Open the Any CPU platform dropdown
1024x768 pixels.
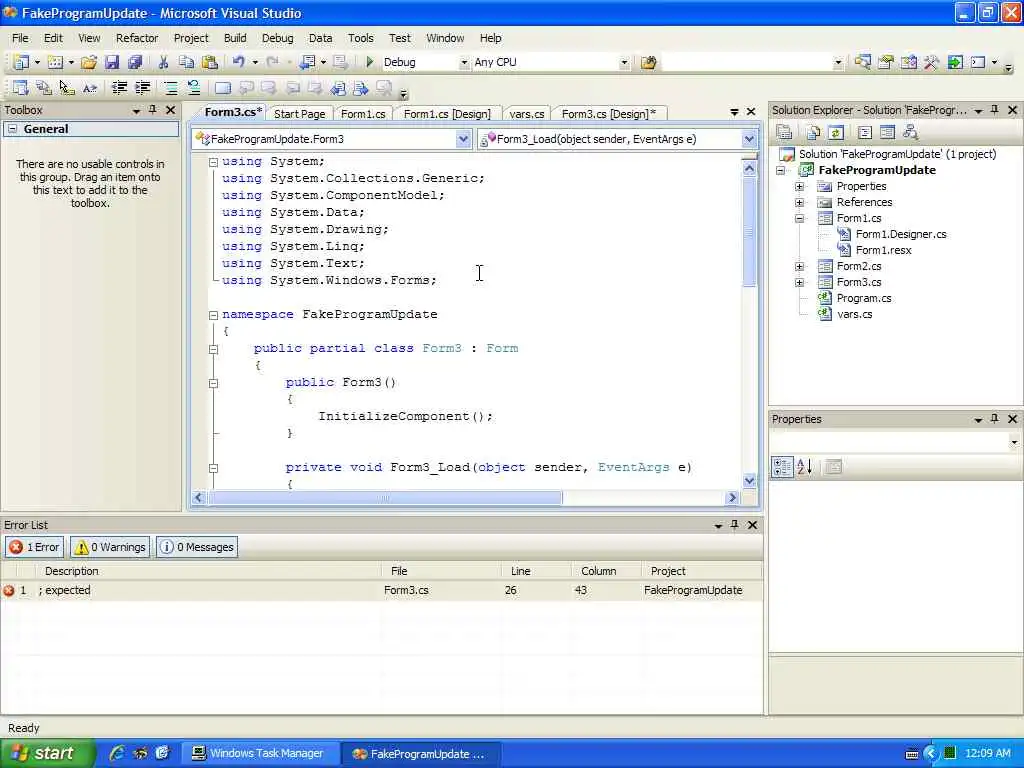624,62
